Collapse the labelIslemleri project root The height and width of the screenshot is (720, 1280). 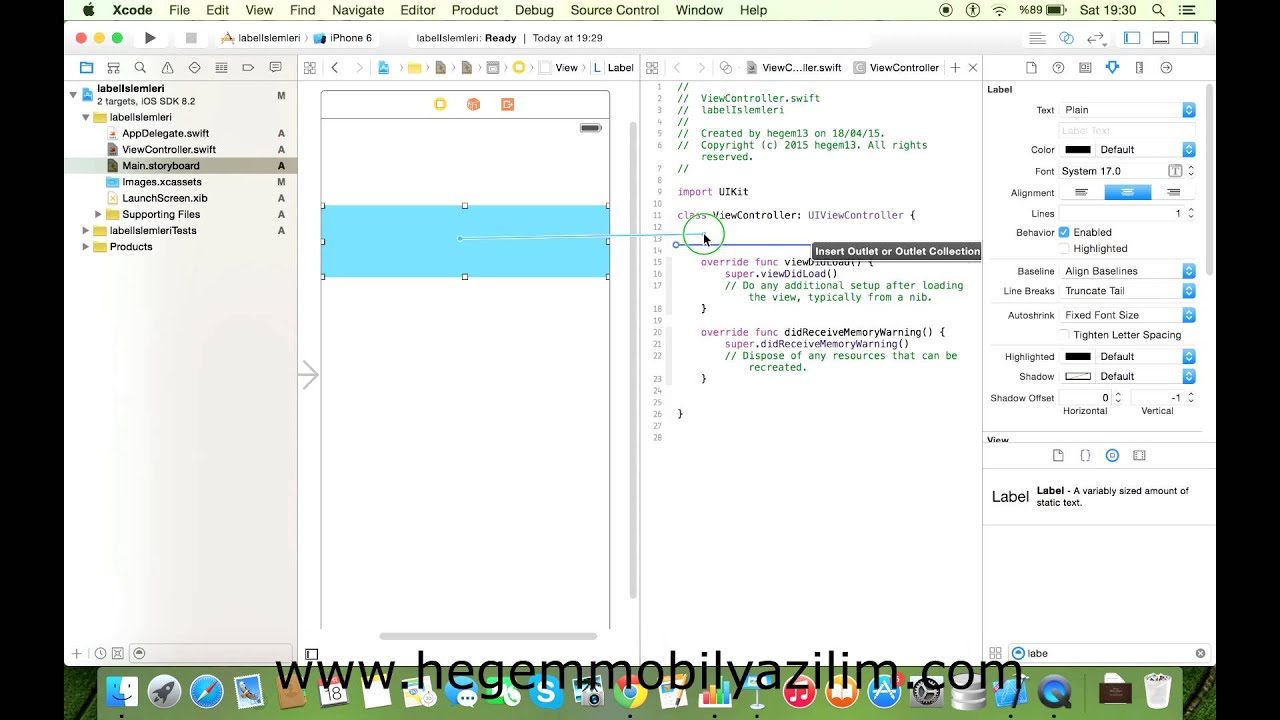[x=73, y=95]
